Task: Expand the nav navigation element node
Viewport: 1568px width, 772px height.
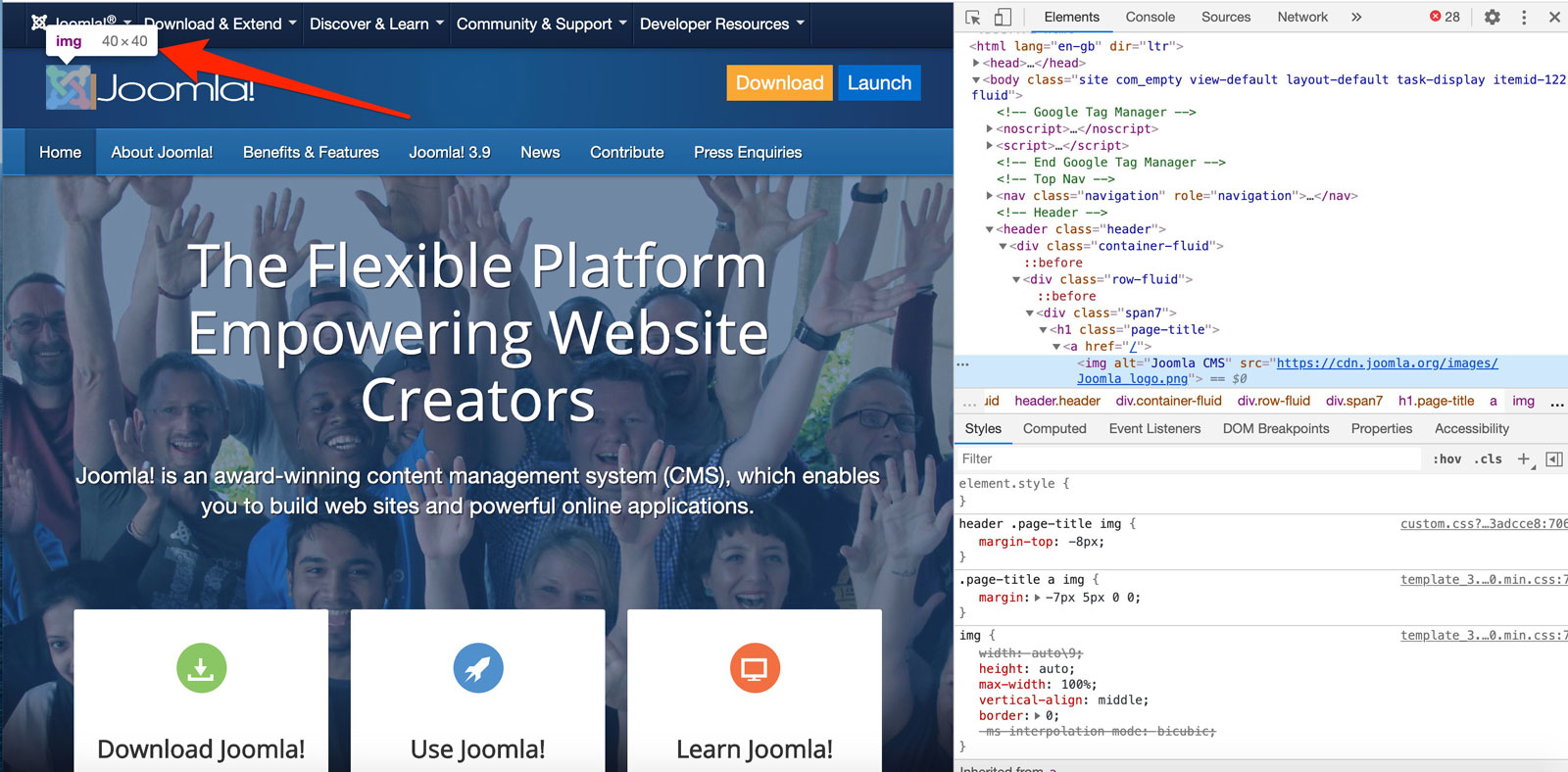Action: 989,196
